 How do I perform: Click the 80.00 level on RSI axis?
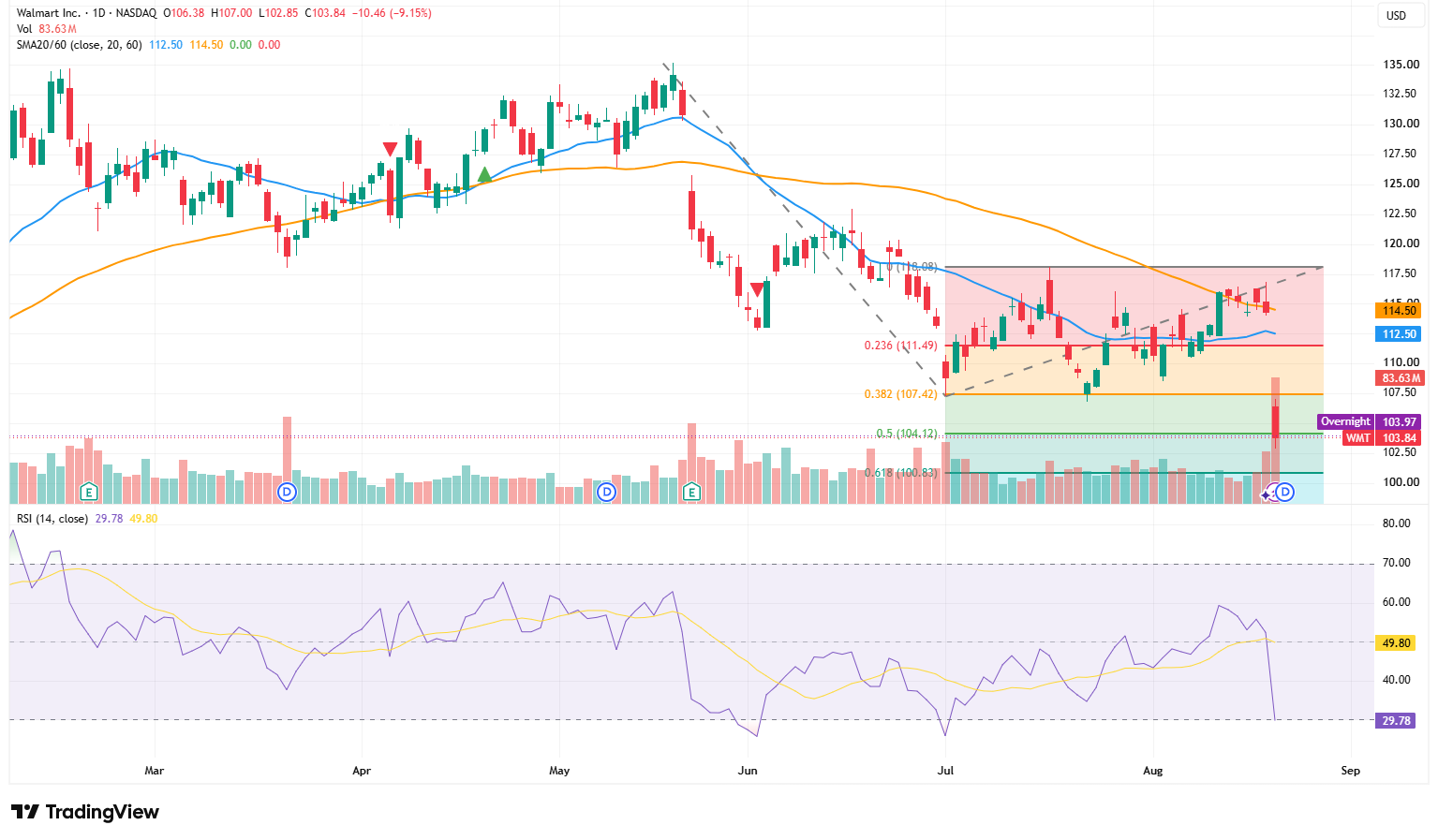pyautogui.click(x=1397, y=523)
